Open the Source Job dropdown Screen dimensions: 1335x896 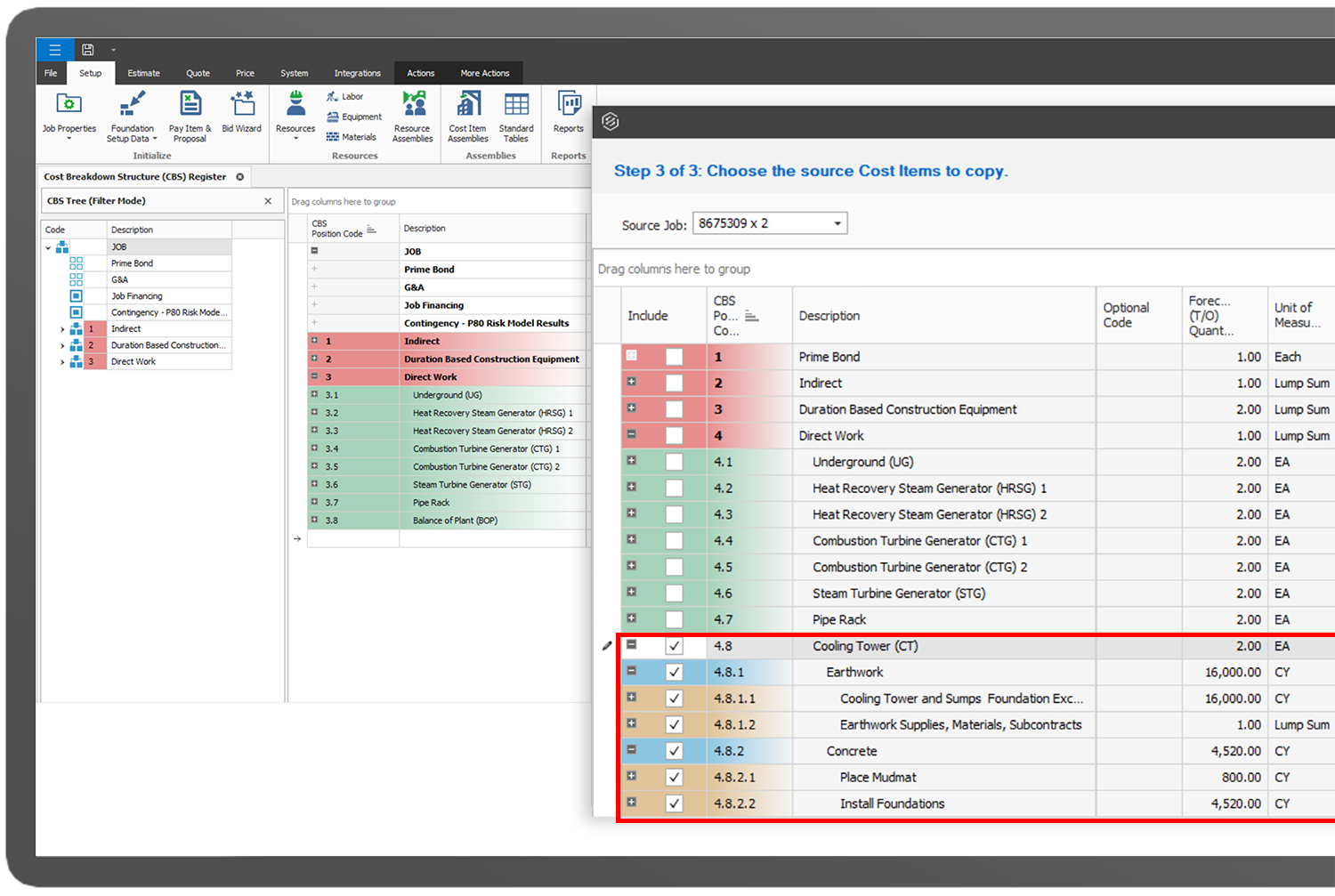click(x=837, y=223)
